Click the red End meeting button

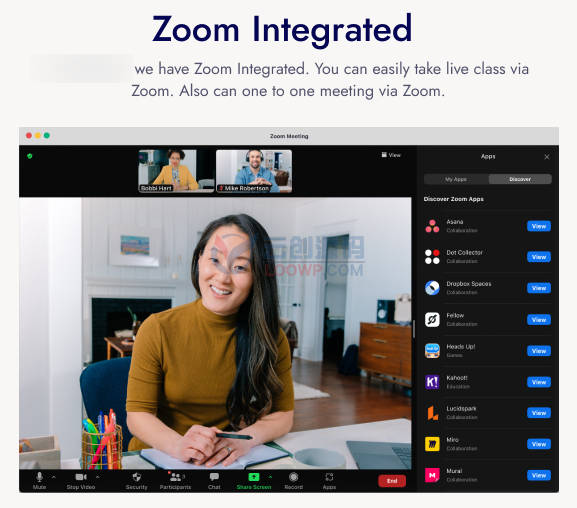(392, 481)
